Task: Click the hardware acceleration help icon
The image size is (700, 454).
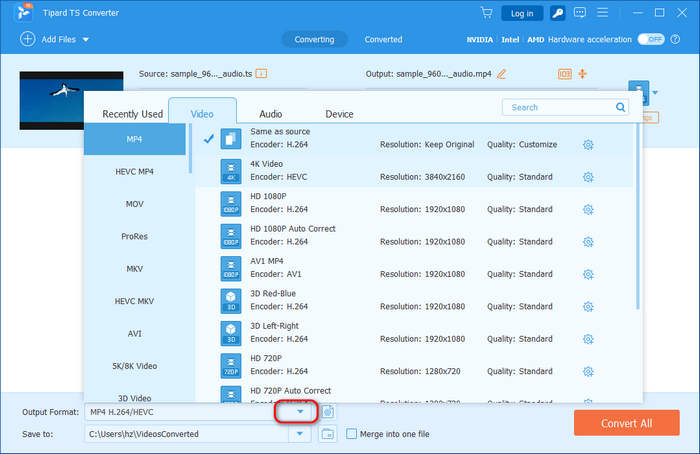Action: 676,39
